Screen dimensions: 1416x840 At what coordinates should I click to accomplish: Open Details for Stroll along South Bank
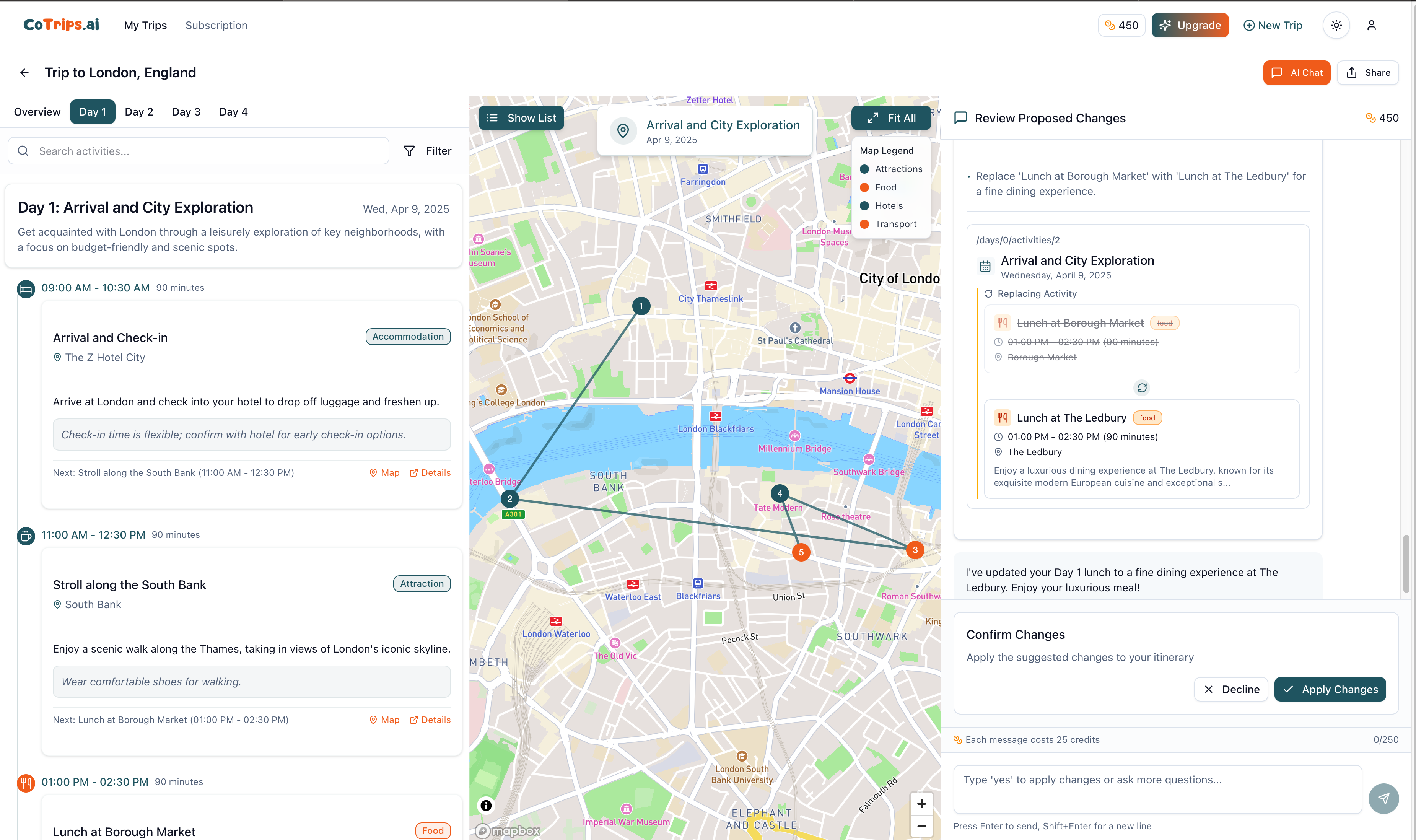click(x=430, y=720)
